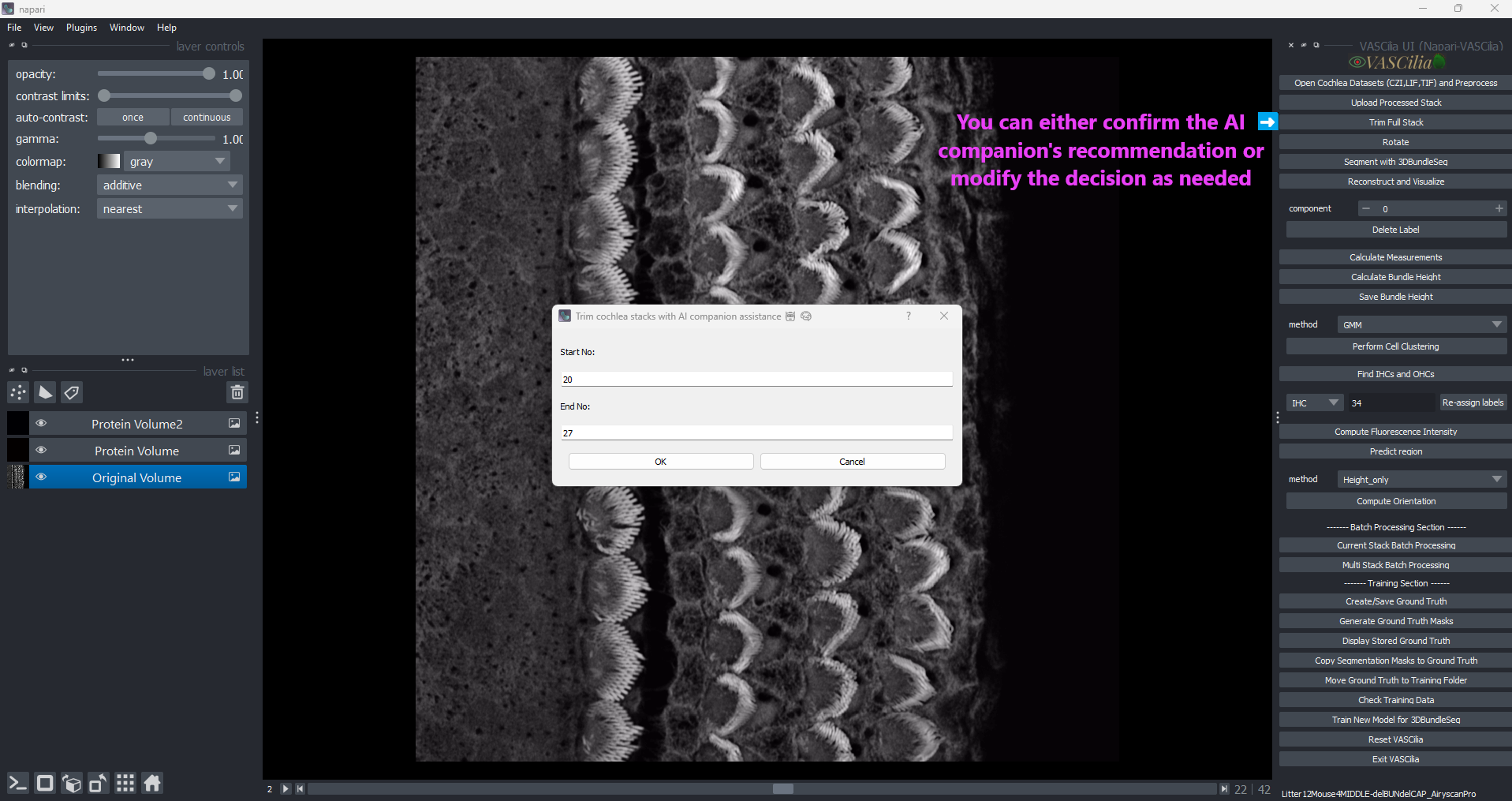Open the Plugins menu
Viewport: 1512px width, 801px height.
tap(81, 27)
